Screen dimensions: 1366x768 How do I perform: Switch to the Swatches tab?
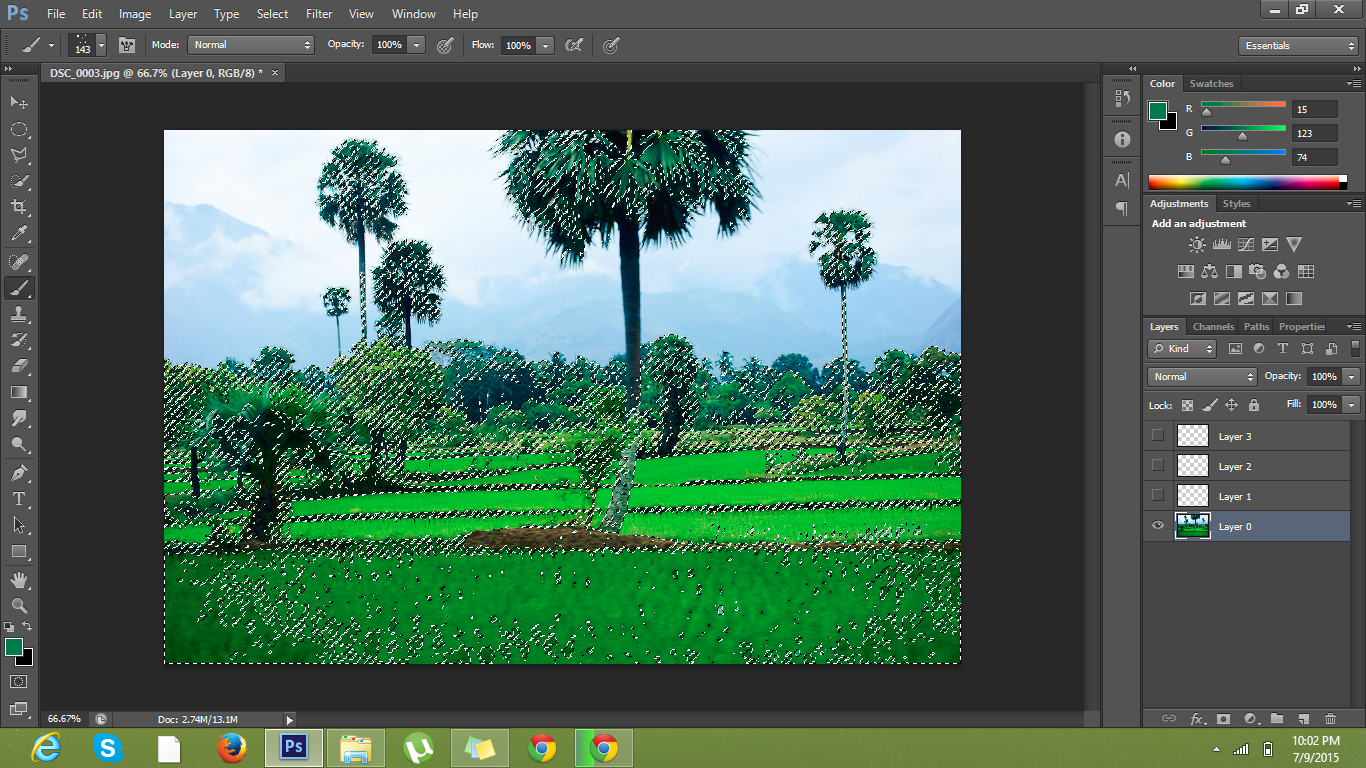pyautogui.click(x=1211, y=84)
